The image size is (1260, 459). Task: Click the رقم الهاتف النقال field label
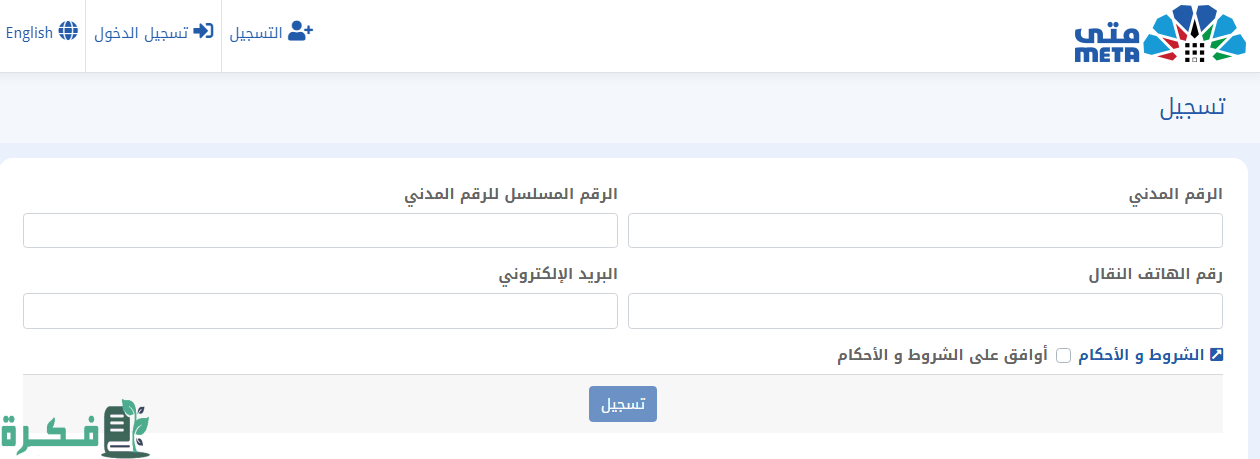1155,275
